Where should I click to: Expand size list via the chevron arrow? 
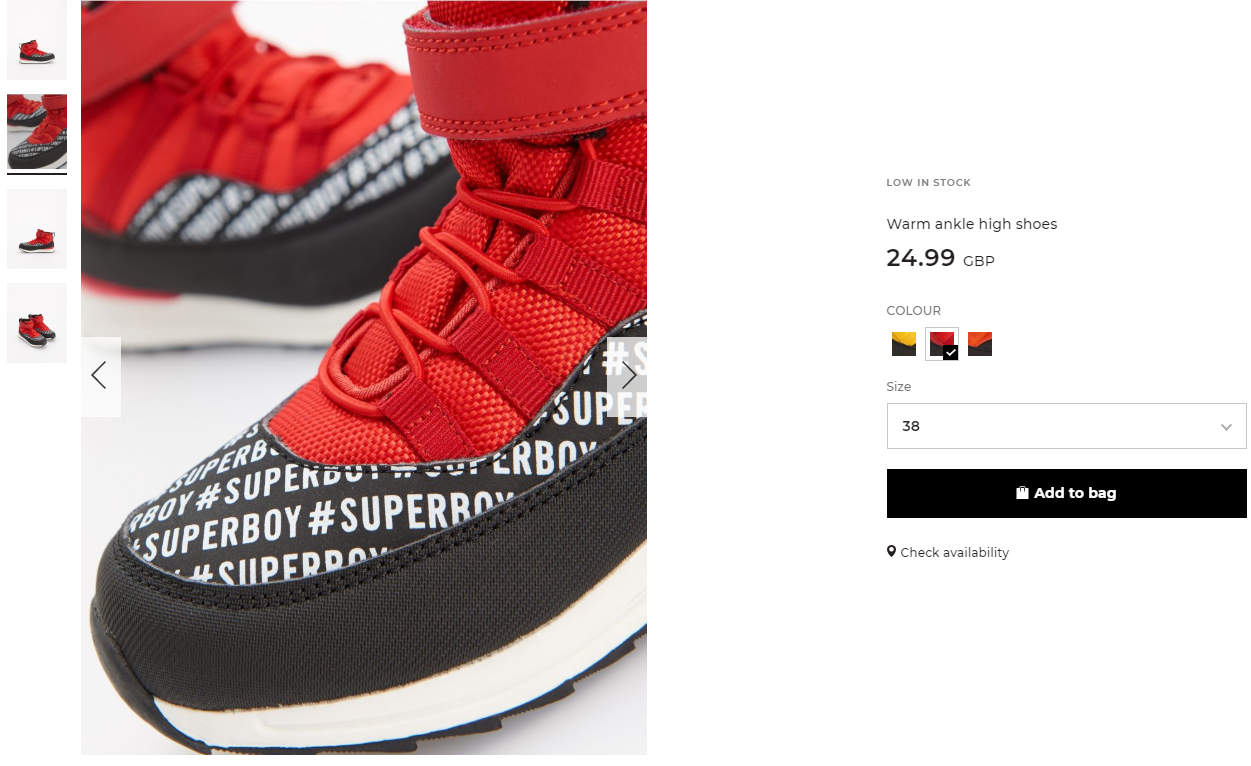click(1226, 427)
